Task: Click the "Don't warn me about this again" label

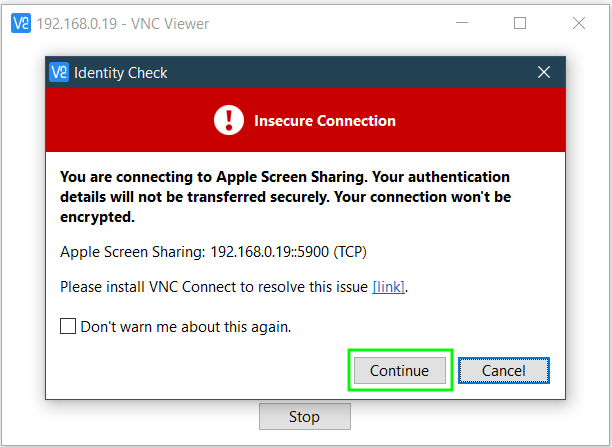Action: click(186, 327)
